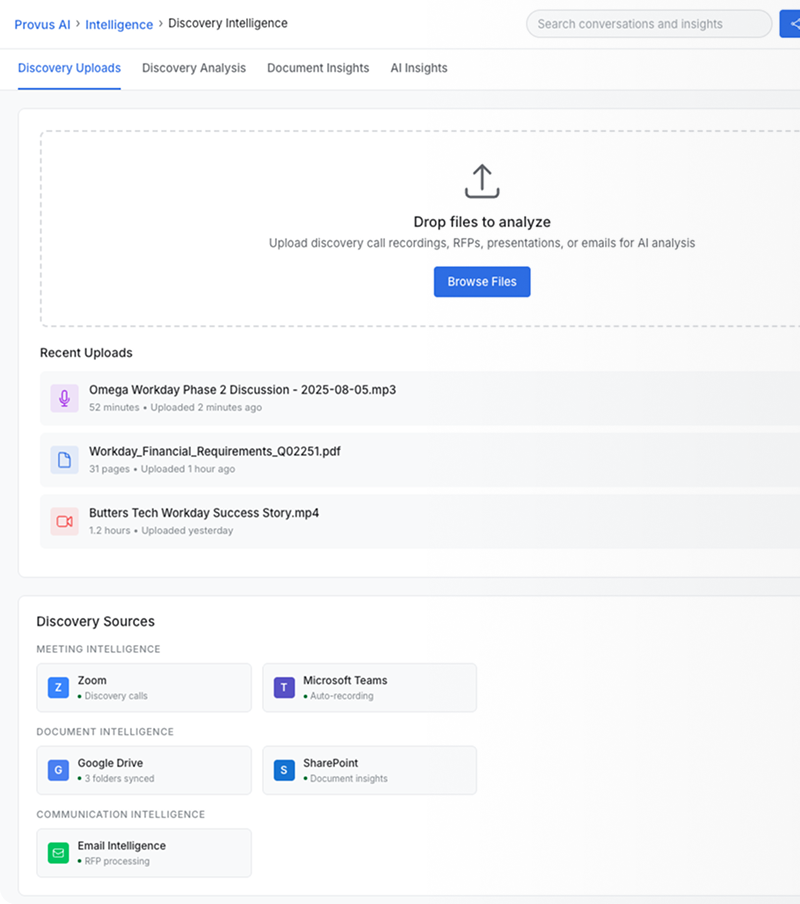
Task: Click the microphone icon for Omega recording
Action: click(x=64, y=398)
